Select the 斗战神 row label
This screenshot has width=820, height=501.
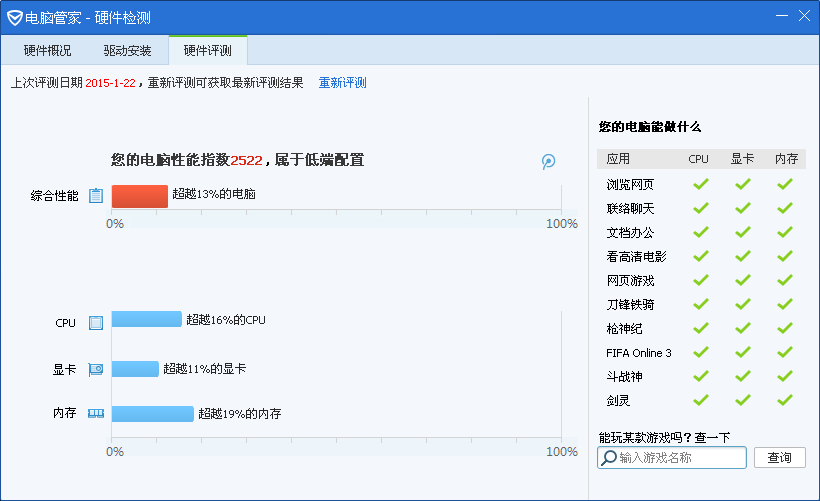624,377
